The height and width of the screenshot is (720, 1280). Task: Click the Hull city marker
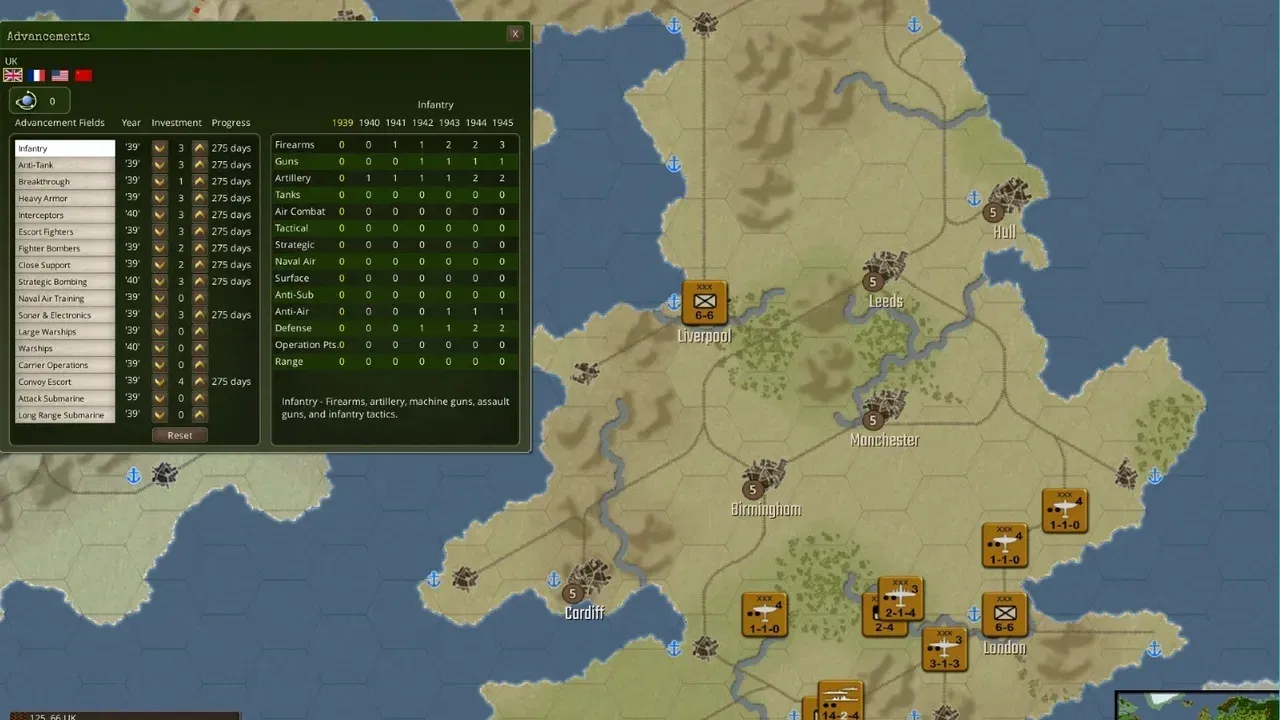(993, 212)
